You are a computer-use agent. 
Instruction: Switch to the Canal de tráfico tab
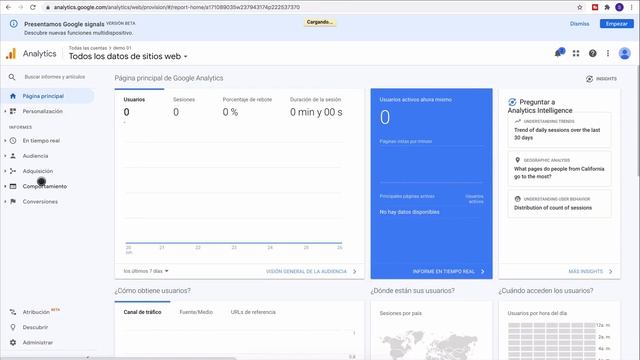tap(142, 312)
